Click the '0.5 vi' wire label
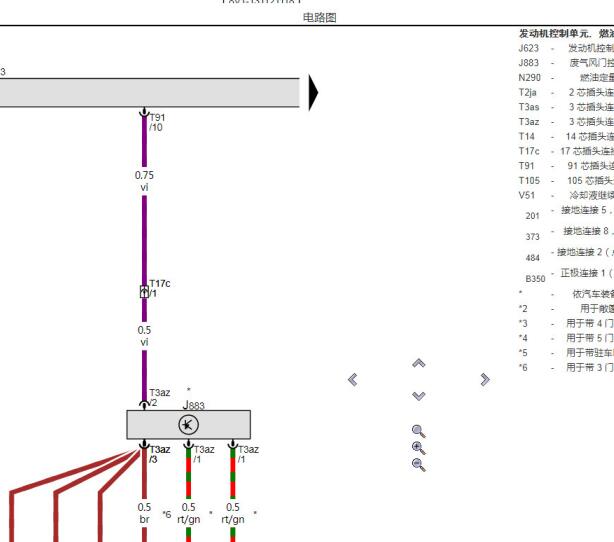614x542 pixels. [144, 336]
